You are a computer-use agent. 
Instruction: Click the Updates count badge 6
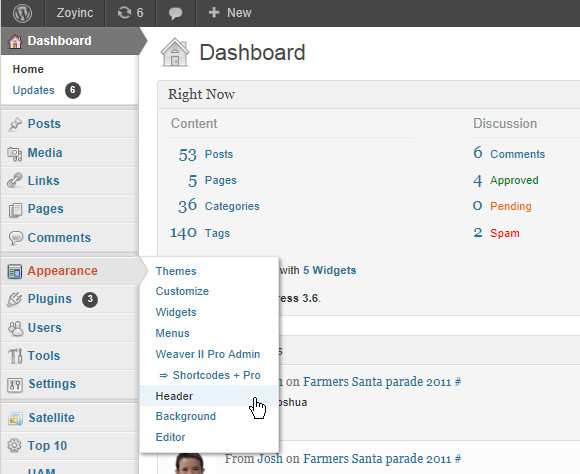(73, 90)
